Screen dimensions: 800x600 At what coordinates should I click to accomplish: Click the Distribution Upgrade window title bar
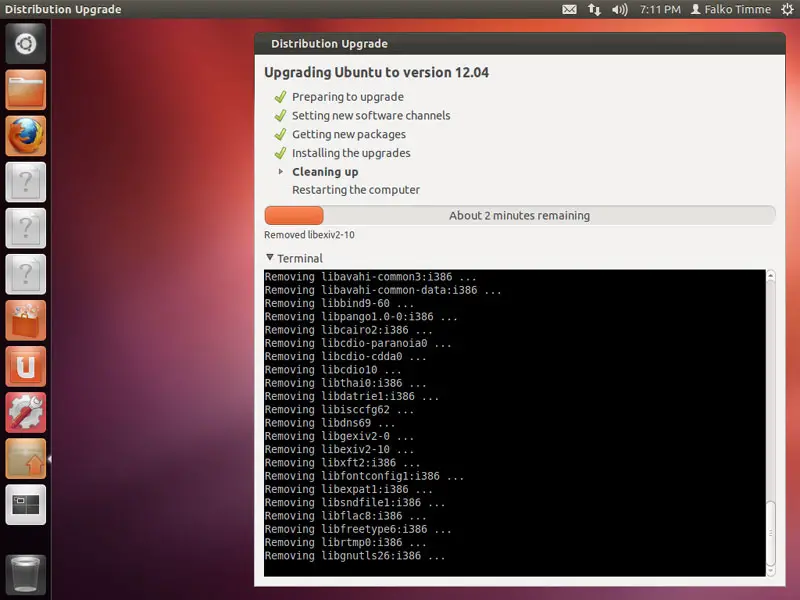(520, 44)
